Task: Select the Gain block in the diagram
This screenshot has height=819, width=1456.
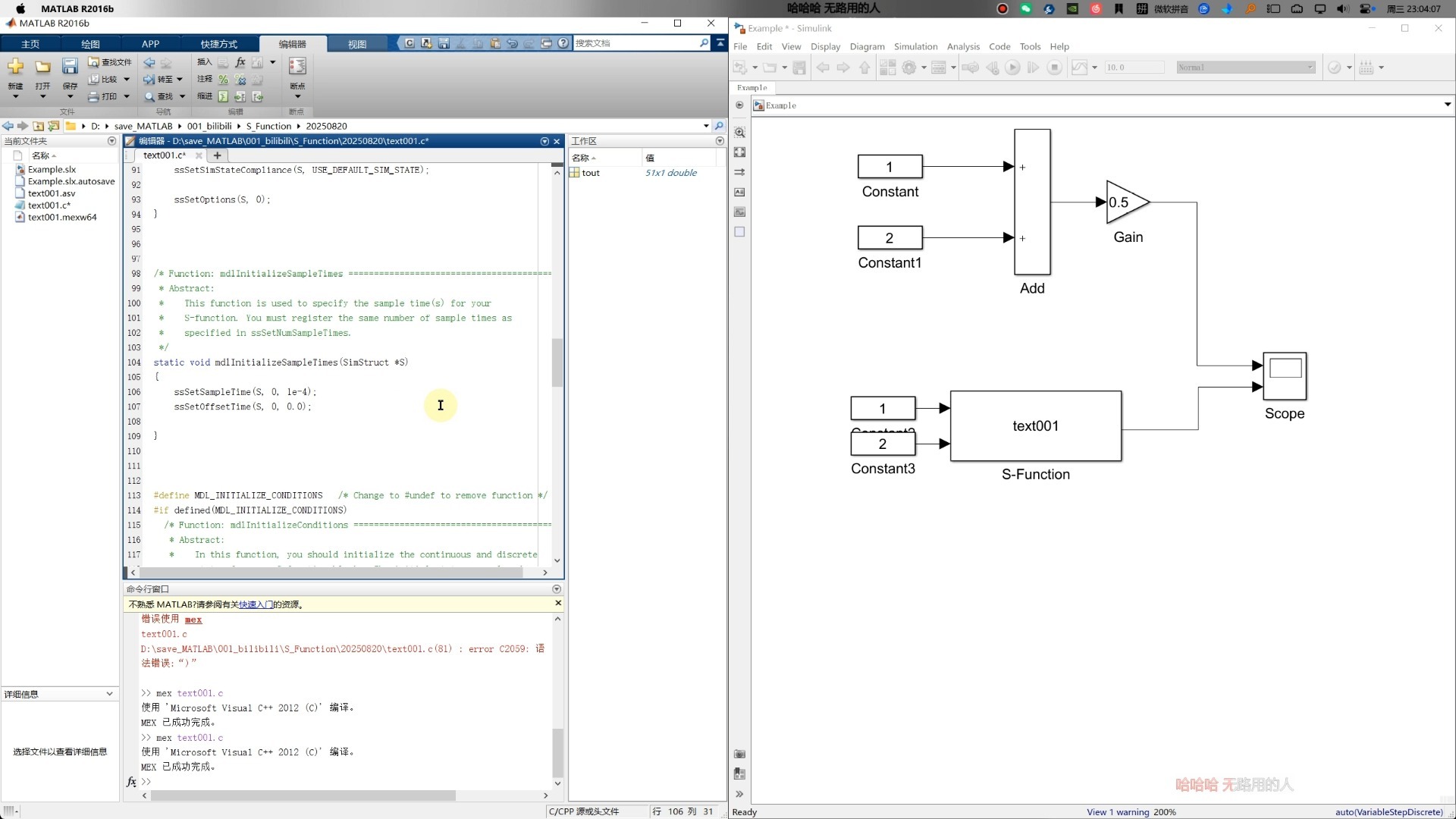Action: 1128,202
